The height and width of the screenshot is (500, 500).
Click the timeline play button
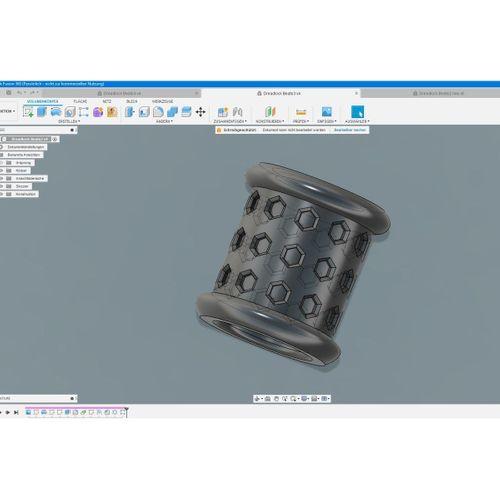[8, 413]
